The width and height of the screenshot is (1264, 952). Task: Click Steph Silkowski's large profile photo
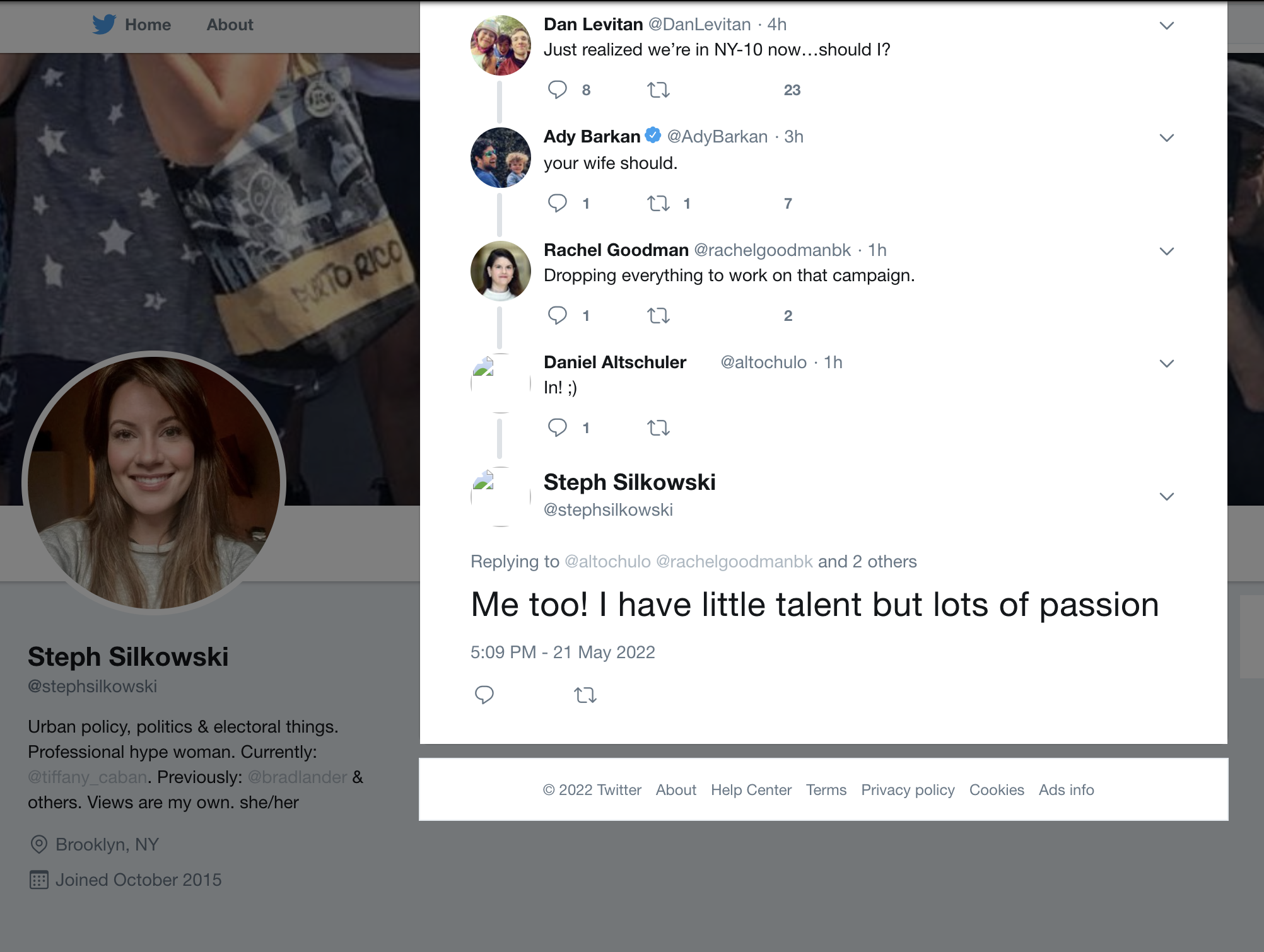pyautogui.click(x=154, y=482)
